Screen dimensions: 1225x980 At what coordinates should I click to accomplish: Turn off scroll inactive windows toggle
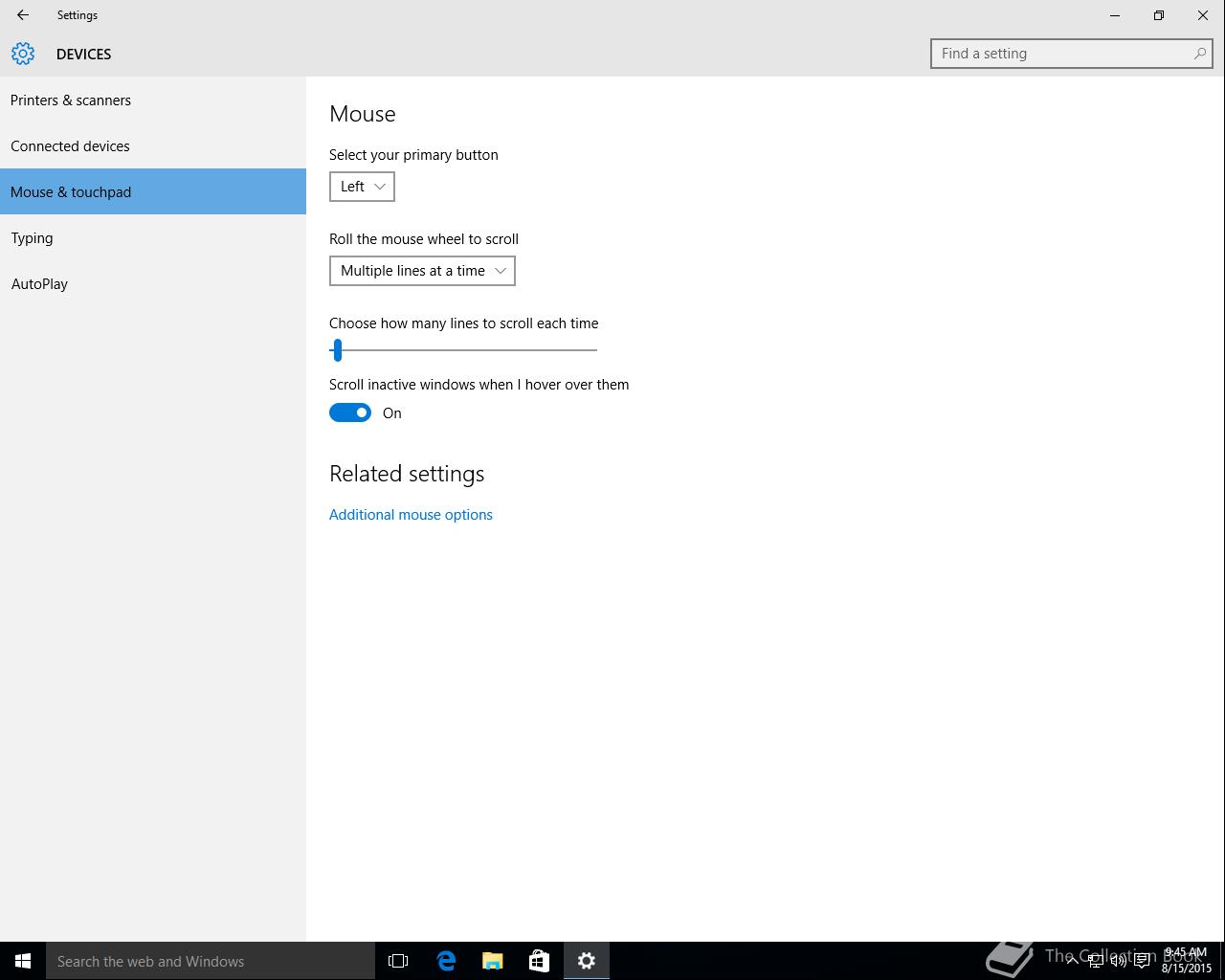(x=350, y=412)
